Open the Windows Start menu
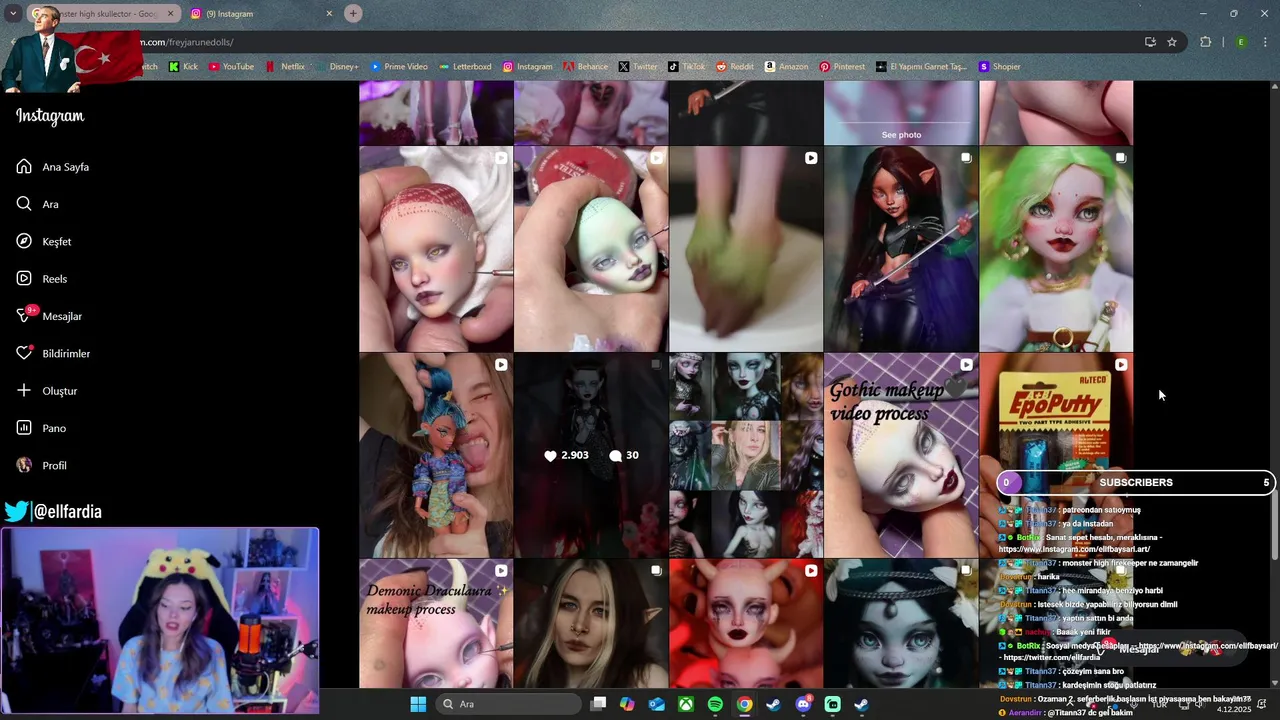This screenshot has width=1280, height=720. [418, 704]
